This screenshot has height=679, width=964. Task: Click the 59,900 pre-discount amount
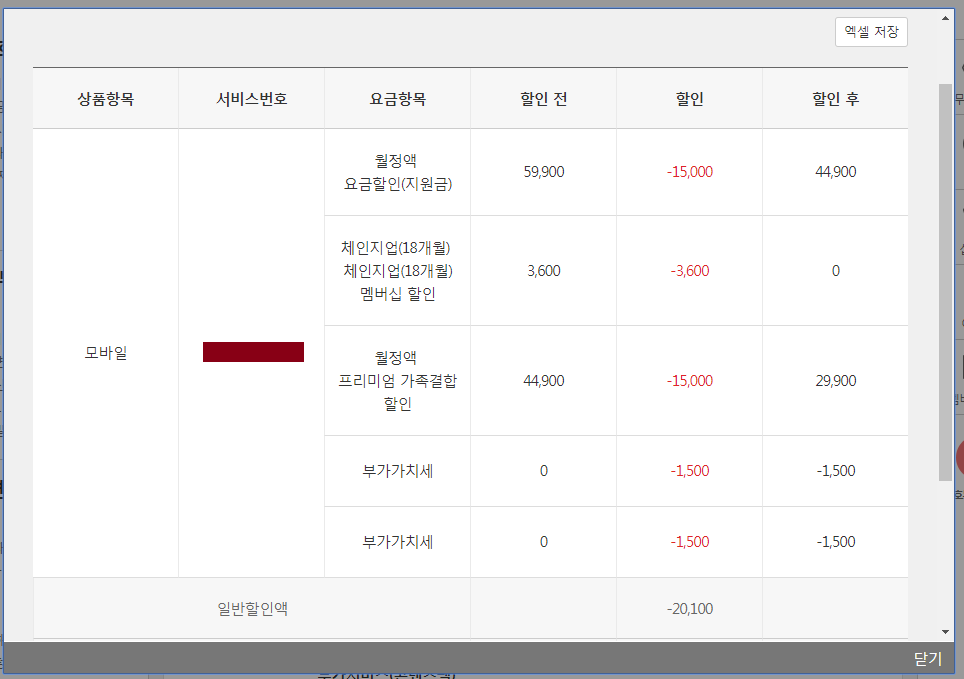tap(543, 172)
